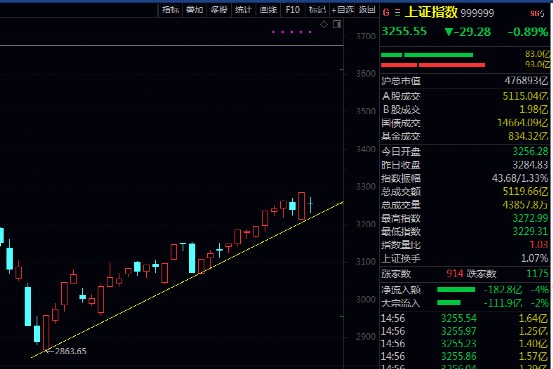Viewport: 553px width, 369px height.
Task: Click the diamond icon above the chart
Action: pos(324,24)
